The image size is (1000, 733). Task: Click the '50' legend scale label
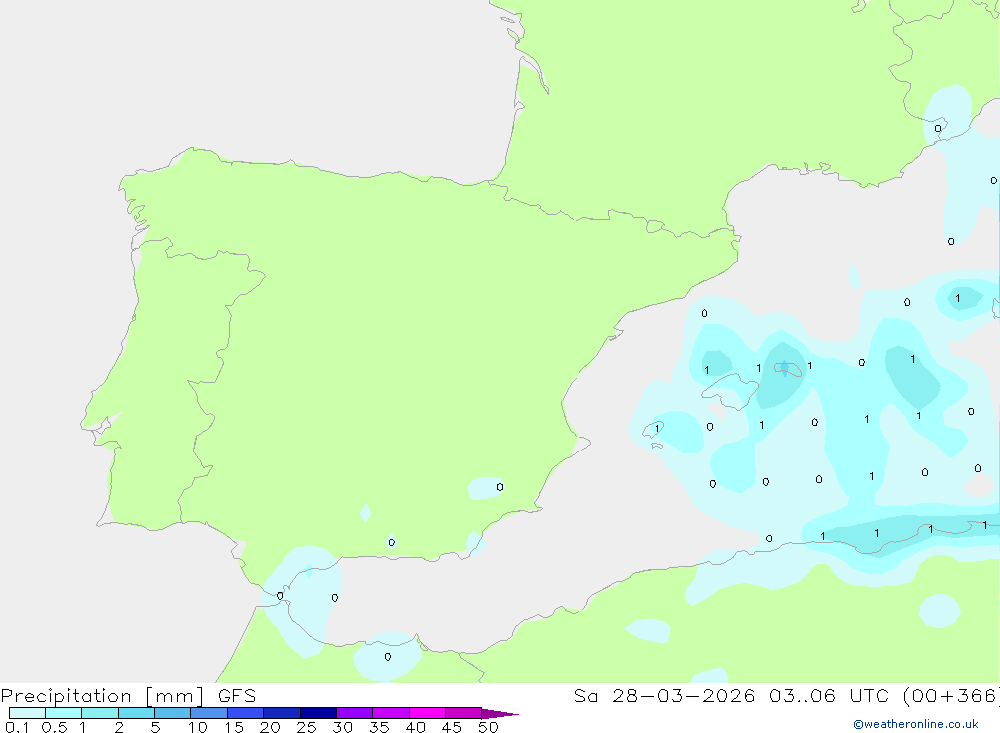[x=488, y=727]
